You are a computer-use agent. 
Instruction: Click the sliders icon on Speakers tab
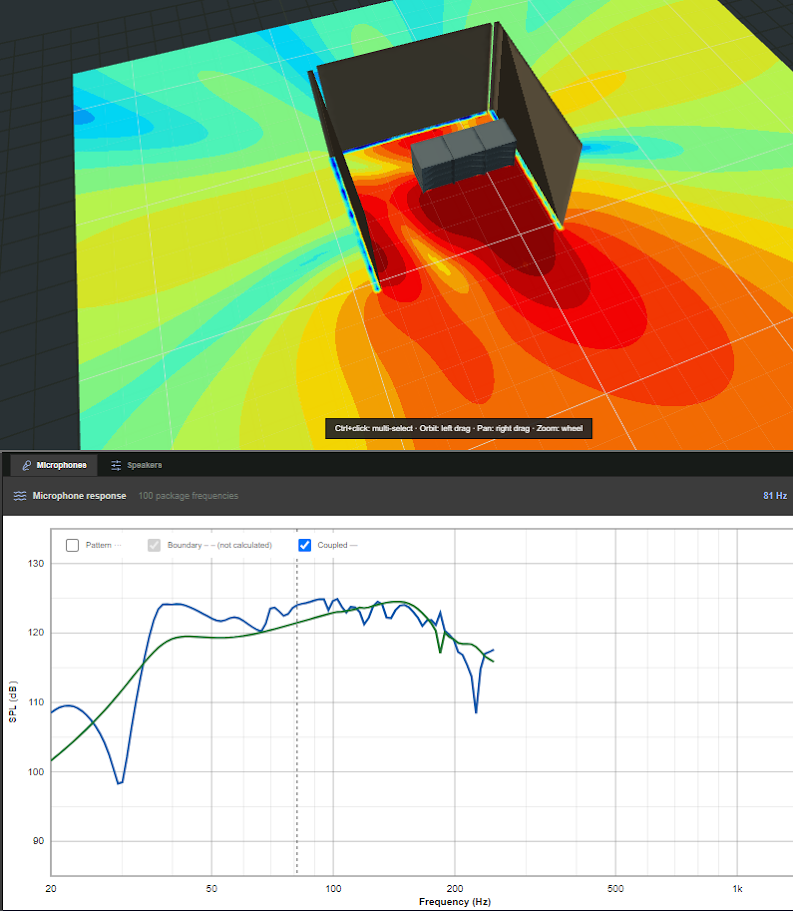(116, 465)
